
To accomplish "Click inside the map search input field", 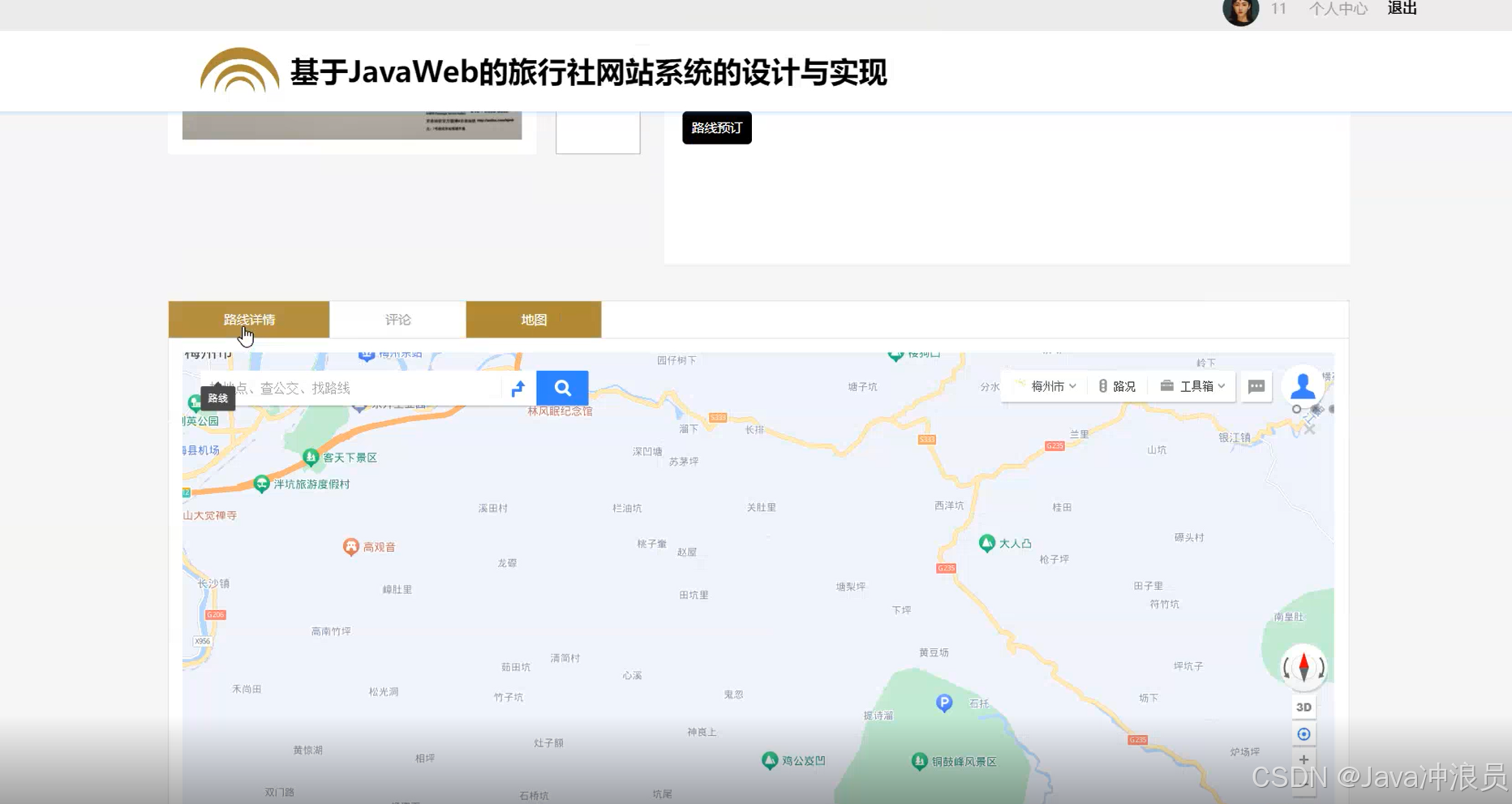I will click(x=349, y=388).
